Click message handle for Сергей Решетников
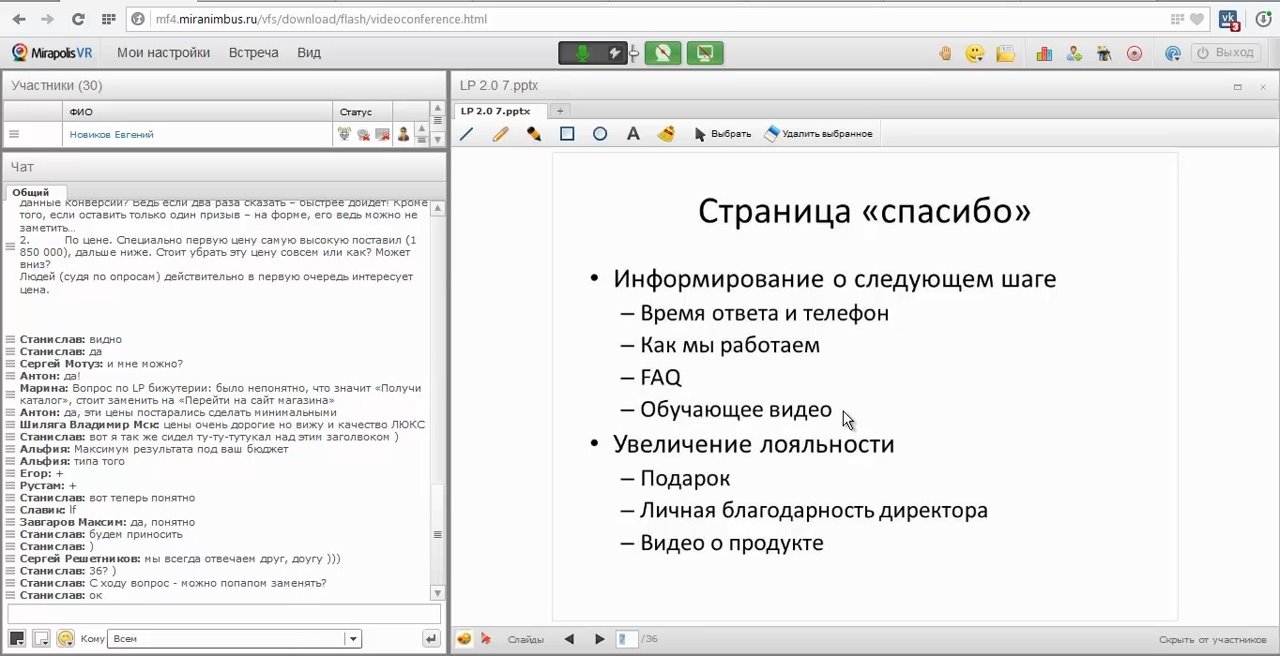This screenshot has width=1280, height=656. point(11,558)
